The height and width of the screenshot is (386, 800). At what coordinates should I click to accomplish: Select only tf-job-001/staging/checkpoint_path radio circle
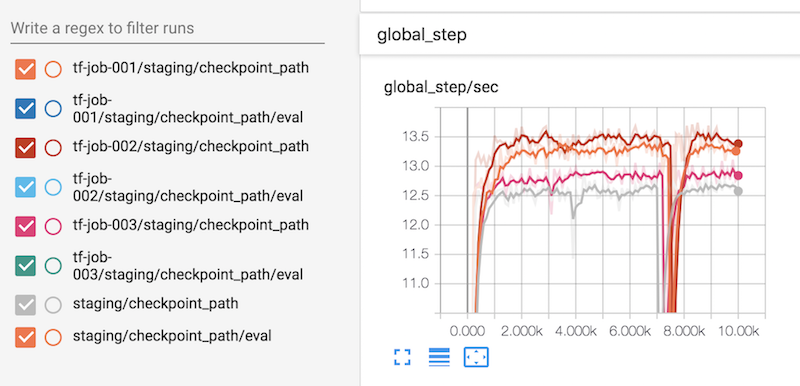(53, 69)
